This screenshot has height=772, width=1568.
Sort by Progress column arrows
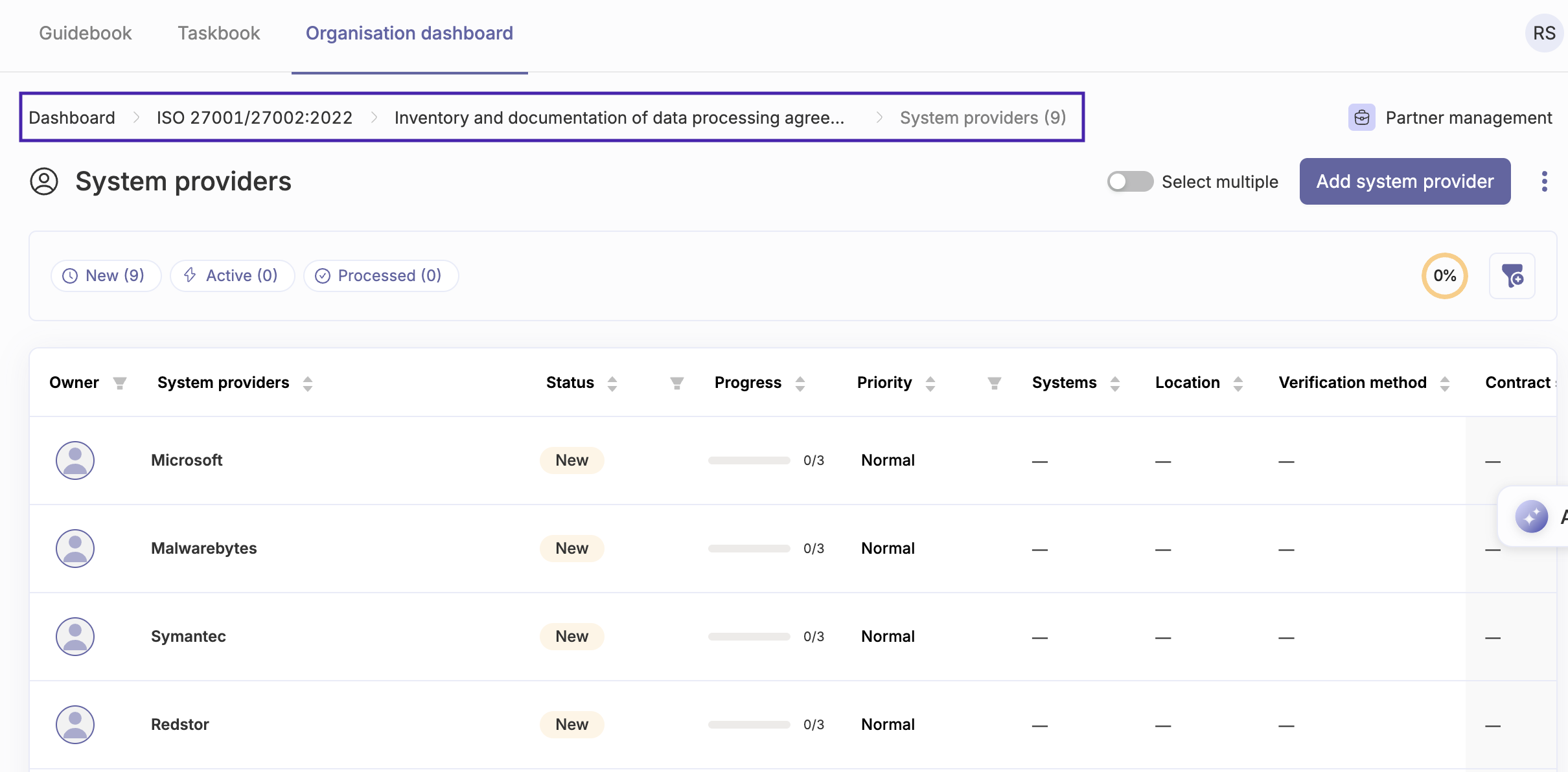coord(800,383)
